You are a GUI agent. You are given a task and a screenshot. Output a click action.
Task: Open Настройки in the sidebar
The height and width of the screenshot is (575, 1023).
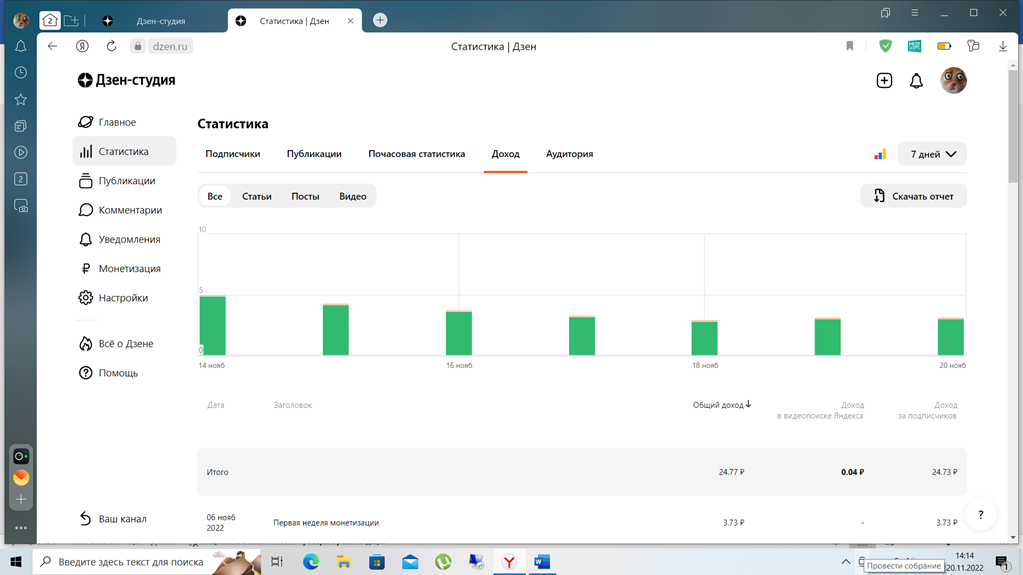pyautogui.click(x=114, y=298)
